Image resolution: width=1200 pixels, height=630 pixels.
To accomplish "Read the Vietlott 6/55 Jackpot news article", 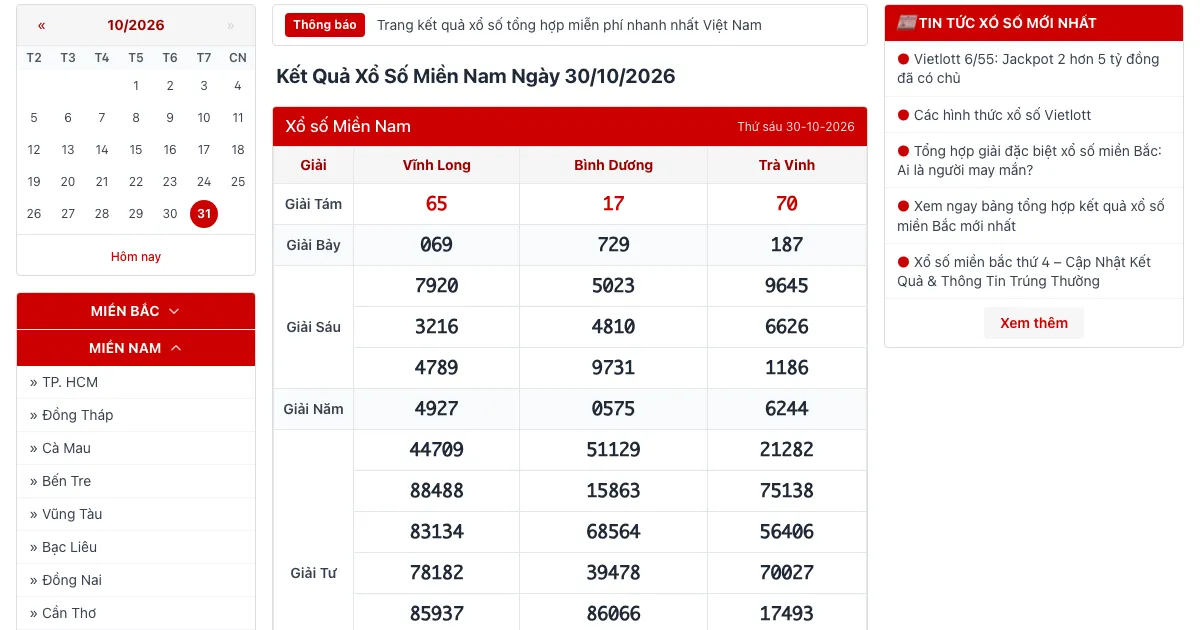I will point(1034,69).
